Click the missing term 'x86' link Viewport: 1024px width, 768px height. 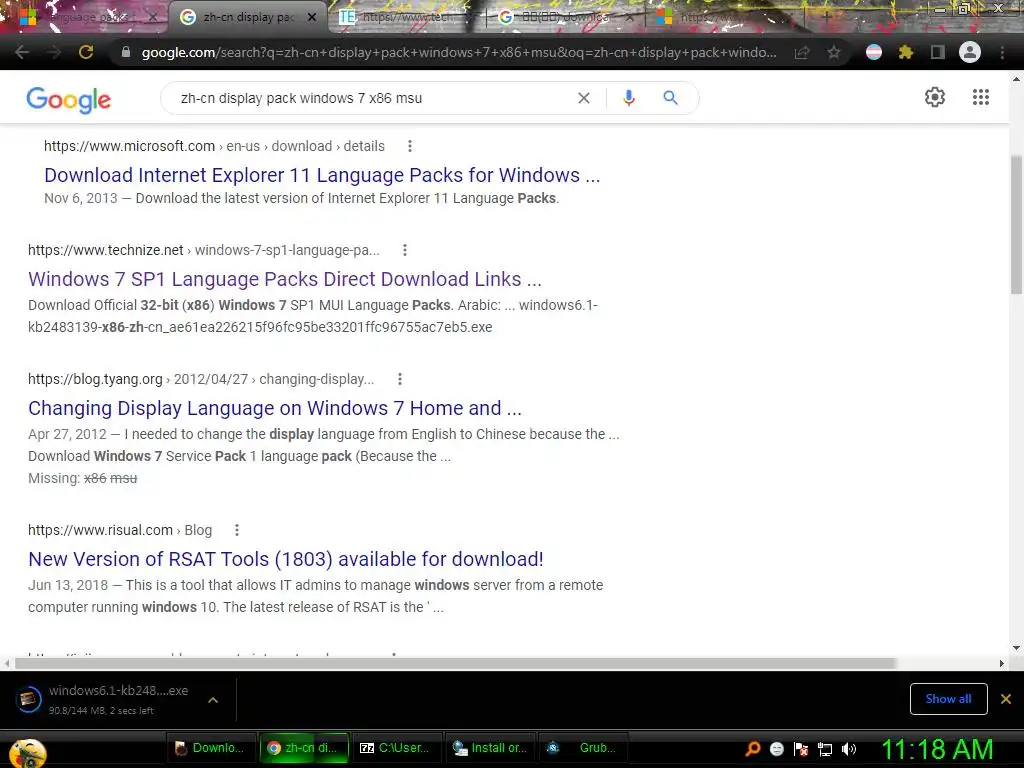tap(95, 478)
